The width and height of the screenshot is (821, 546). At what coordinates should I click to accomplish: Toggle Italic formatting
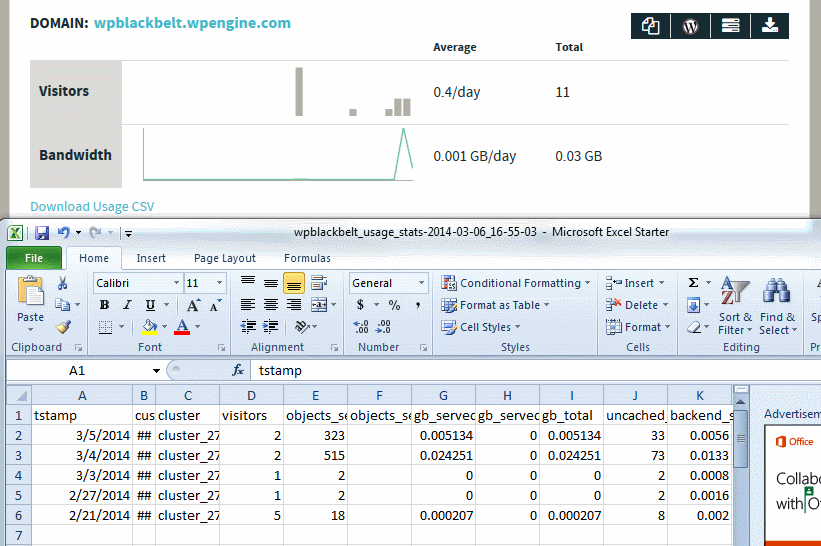click(127, 305)
